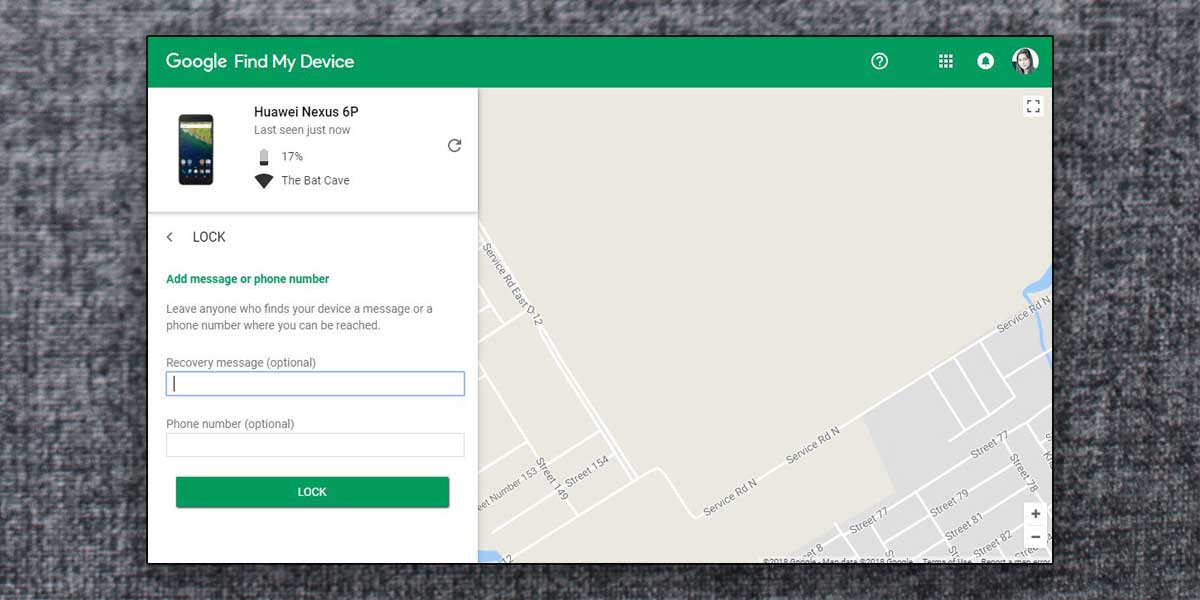Click the battery 17% indicator
Screen dimensions: 1200x600
coord(280,157)
